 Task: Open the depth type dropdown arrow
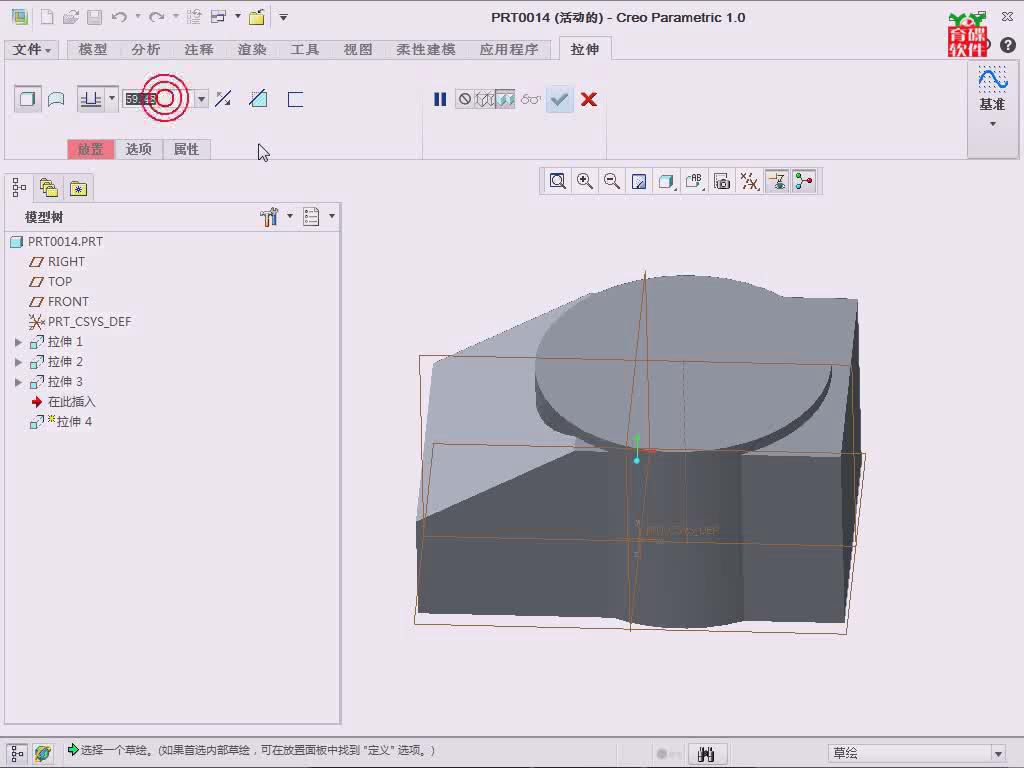112,99
